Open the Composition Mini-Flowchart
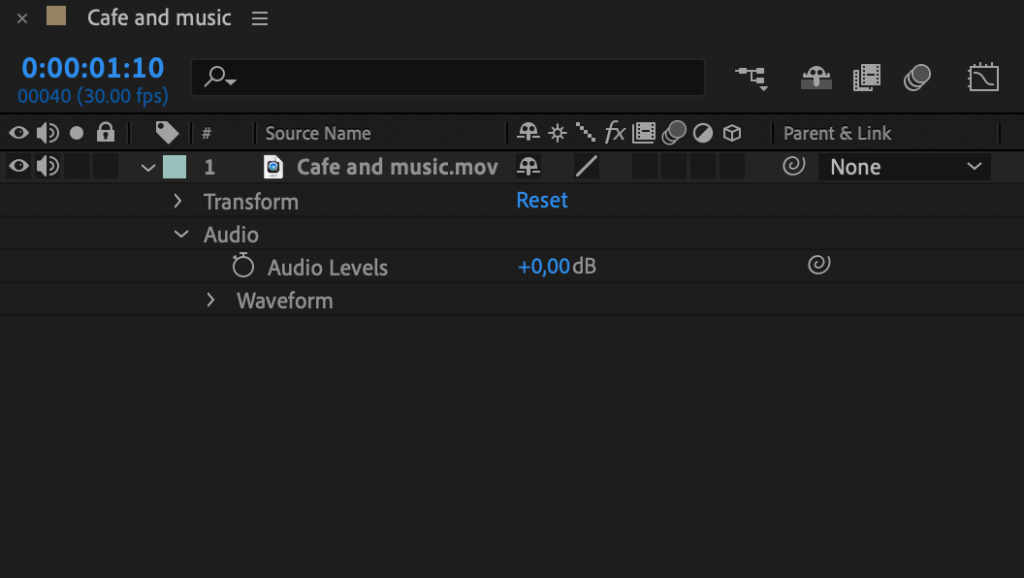 751,76
